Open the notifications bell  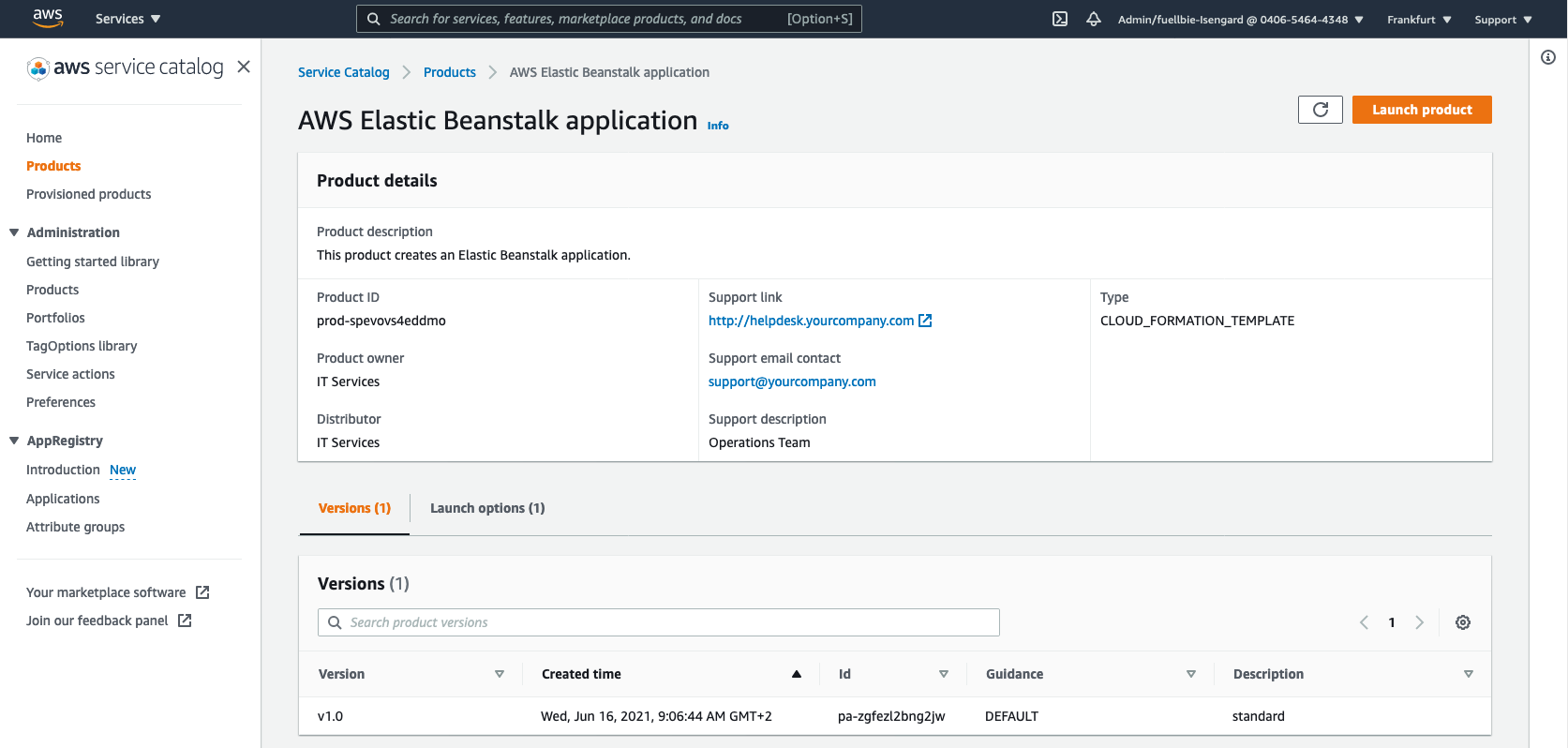[1094, 19]
